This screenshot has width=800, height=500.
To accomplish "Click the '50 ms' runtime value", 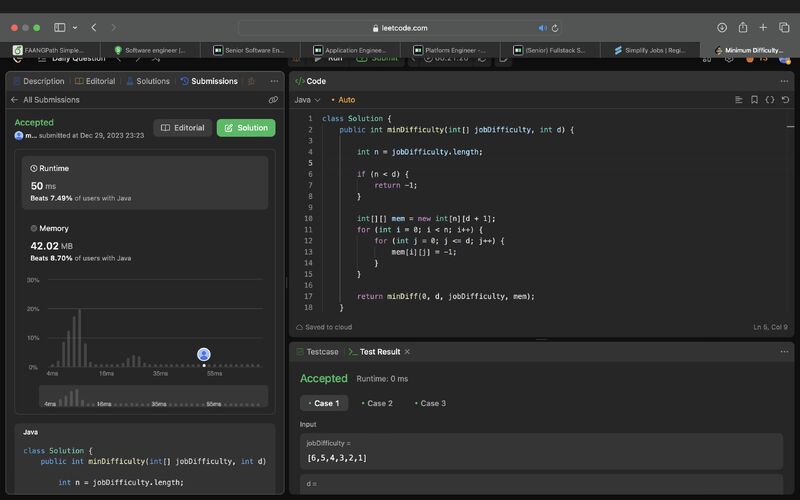I will (x=43, y=186).
